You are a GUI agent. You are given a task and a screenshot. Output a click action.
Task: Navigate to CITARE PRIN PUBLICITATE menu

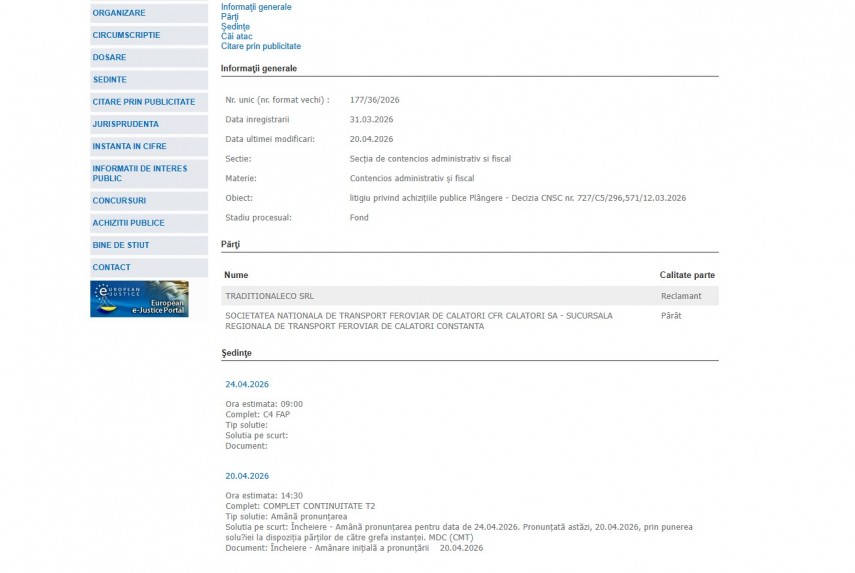pos(143,102)
